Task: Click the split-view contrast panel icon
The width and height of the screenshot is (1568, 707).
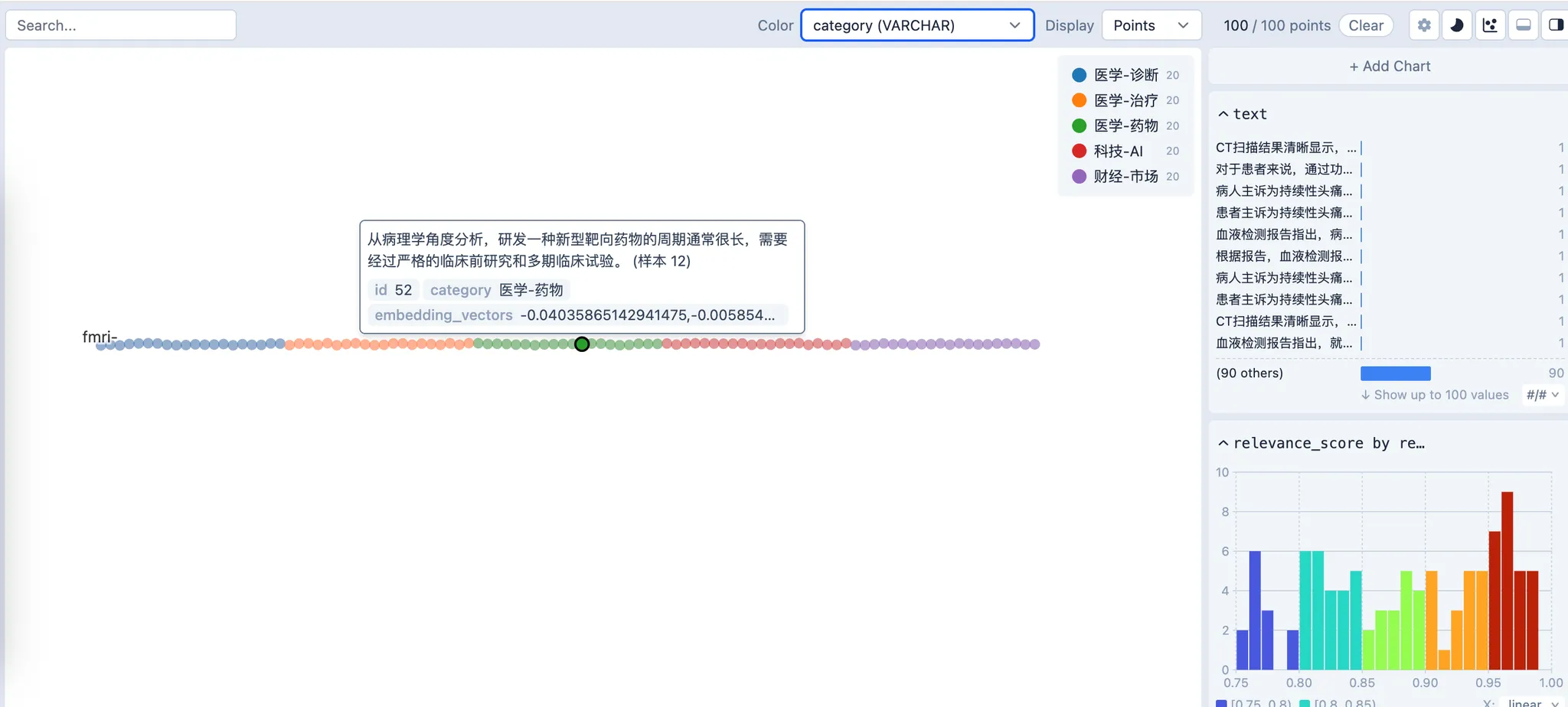Action: pyautogui.click(x=1556, y=24)
